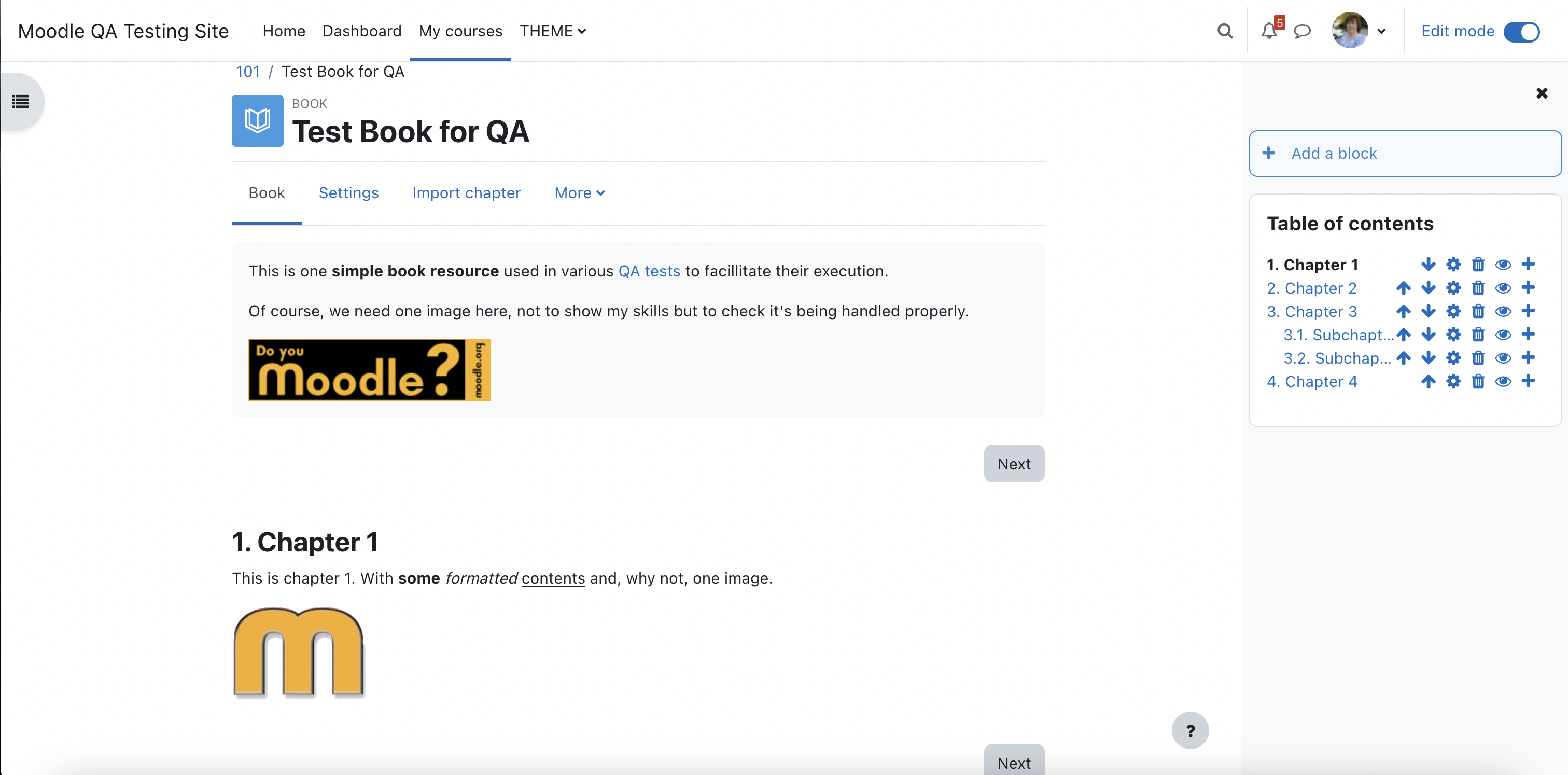Open Chapter 3 in table of contents
Image resolution: width=1568 pixels, height=775 pixels.
click(1312, 311)
